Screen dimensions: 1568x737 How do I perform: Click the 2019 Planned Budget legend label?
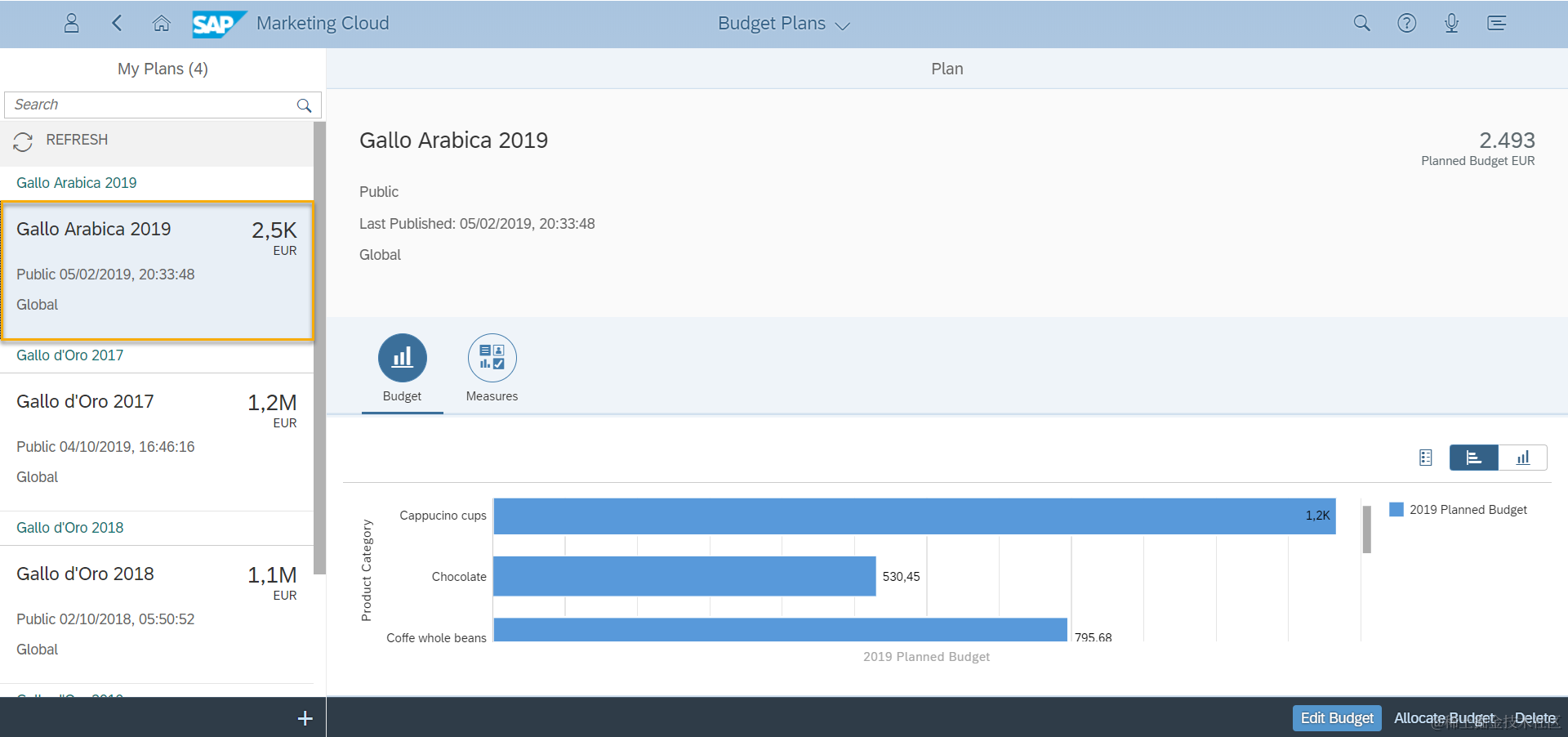1468,510
